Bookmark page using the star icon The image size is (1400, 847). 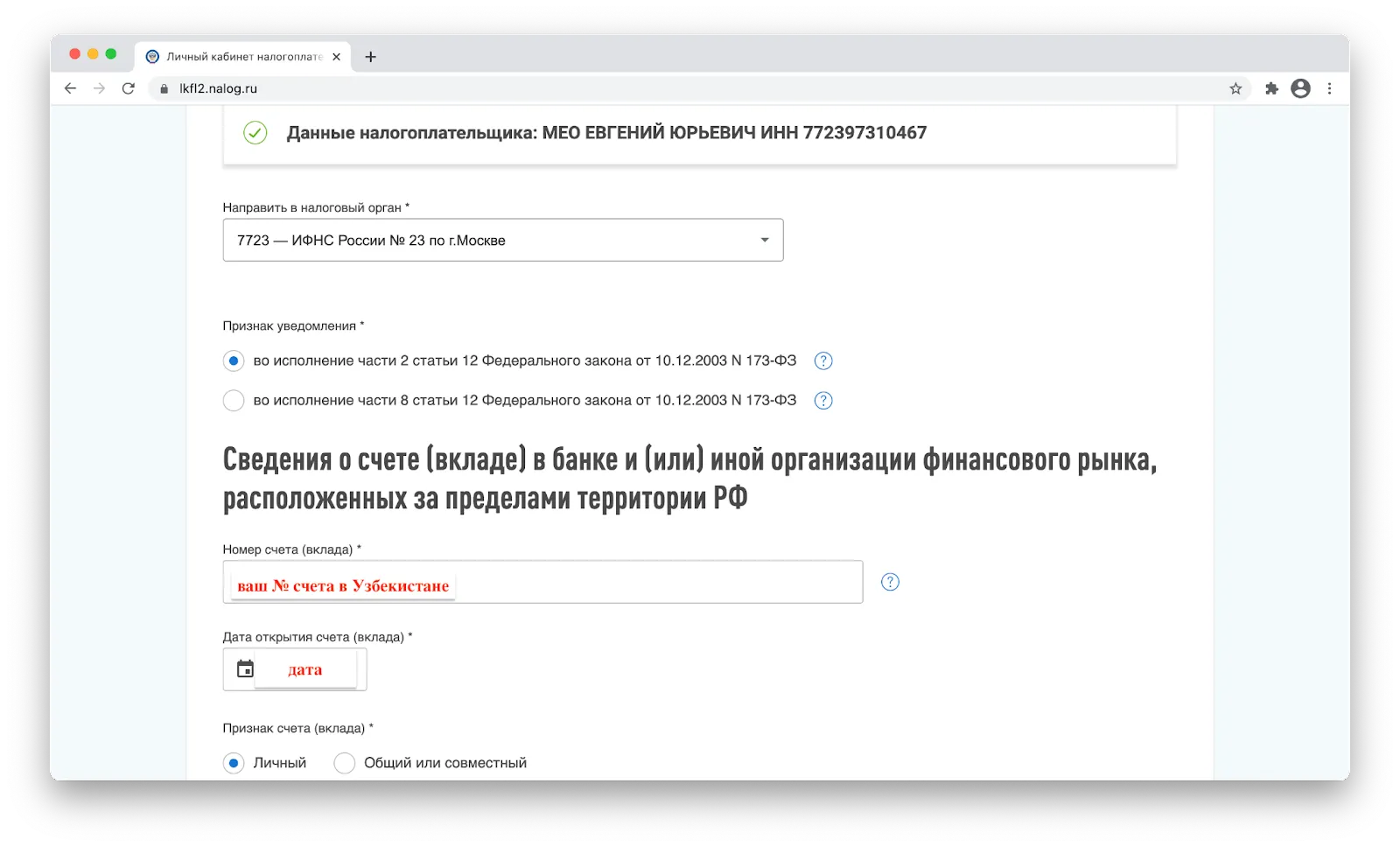1235,88
